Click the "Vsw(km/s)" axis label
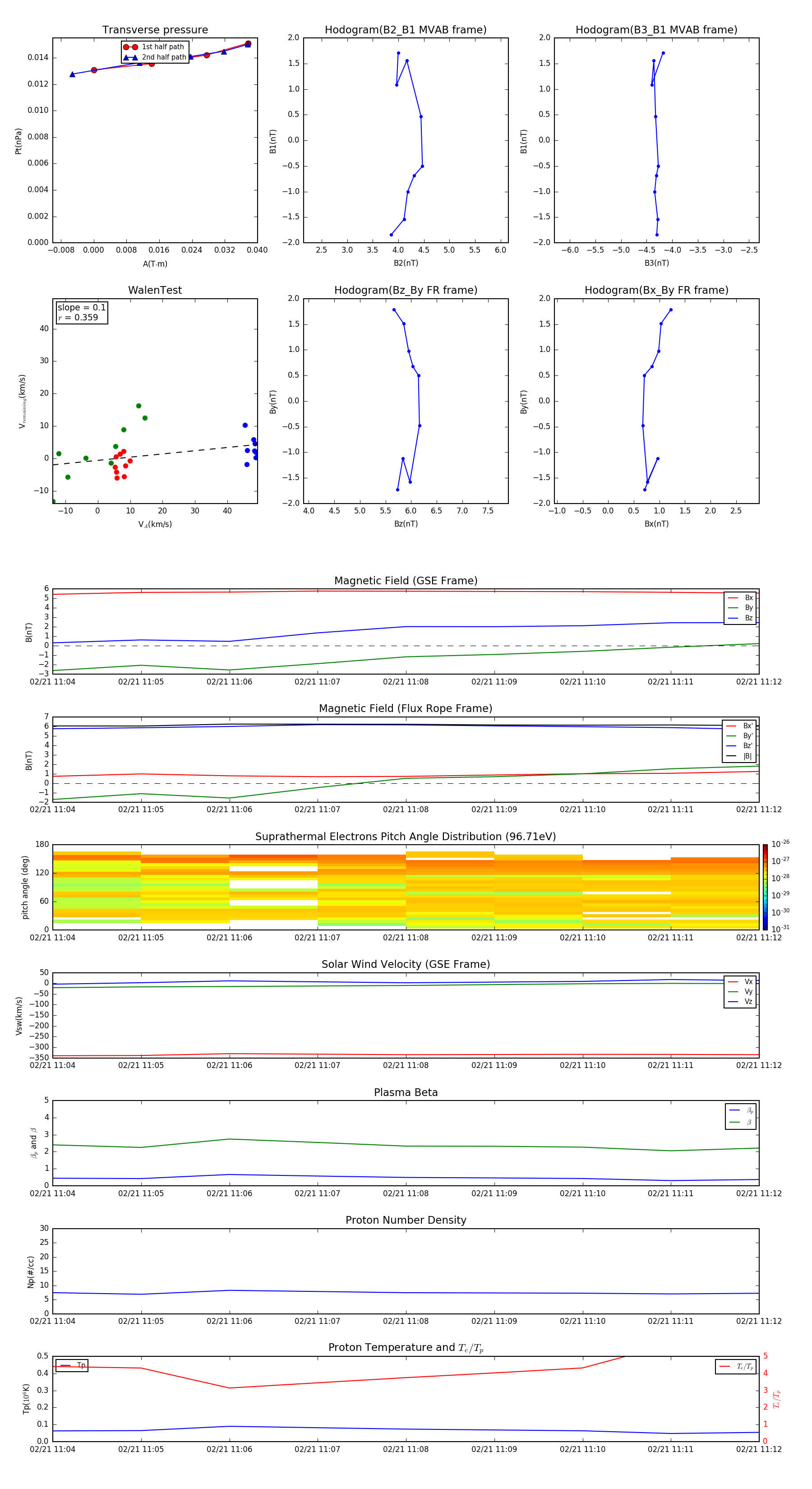812x1489 pixels. coord(18,1016)
